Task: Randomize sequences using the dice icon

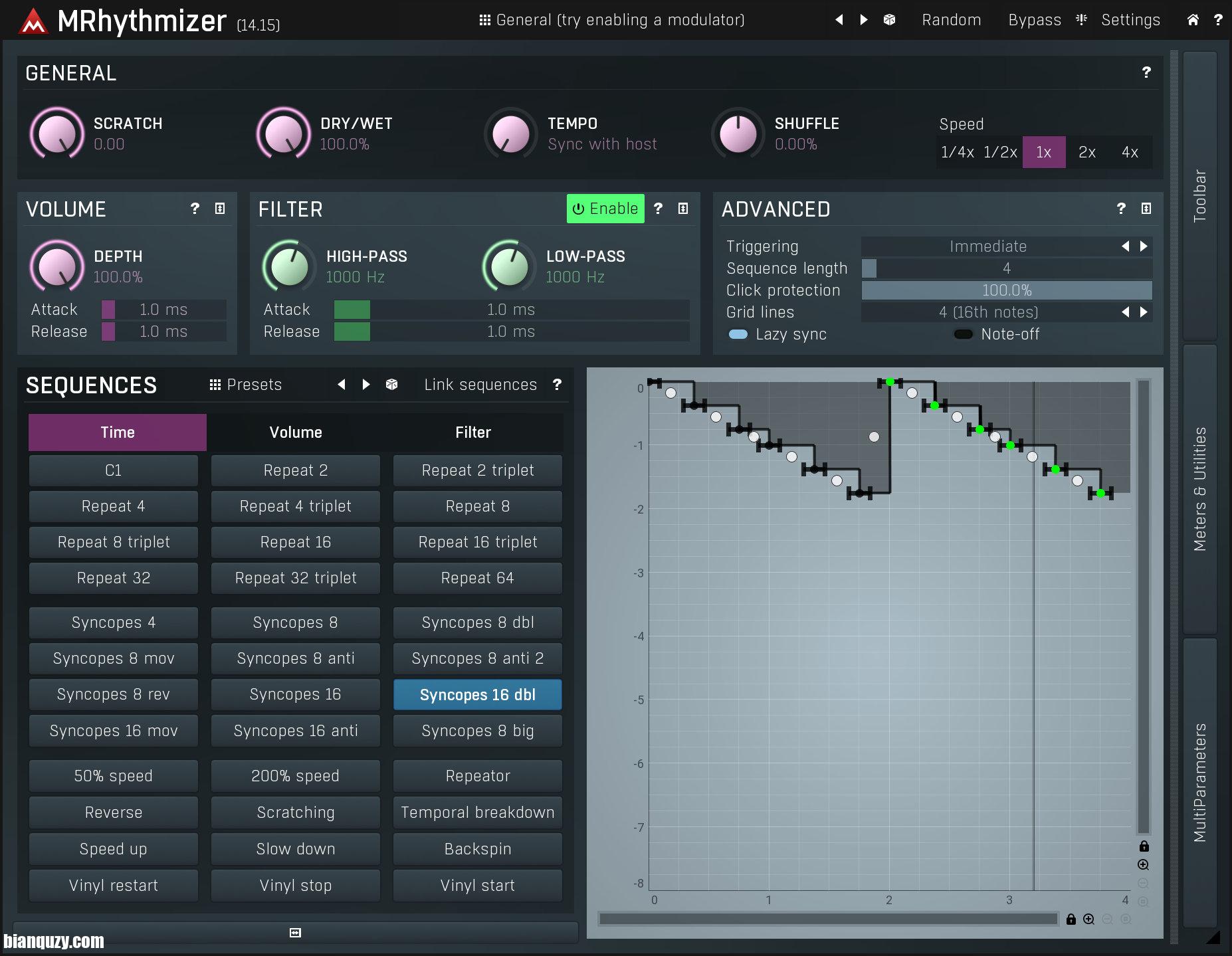Action: 392,385
